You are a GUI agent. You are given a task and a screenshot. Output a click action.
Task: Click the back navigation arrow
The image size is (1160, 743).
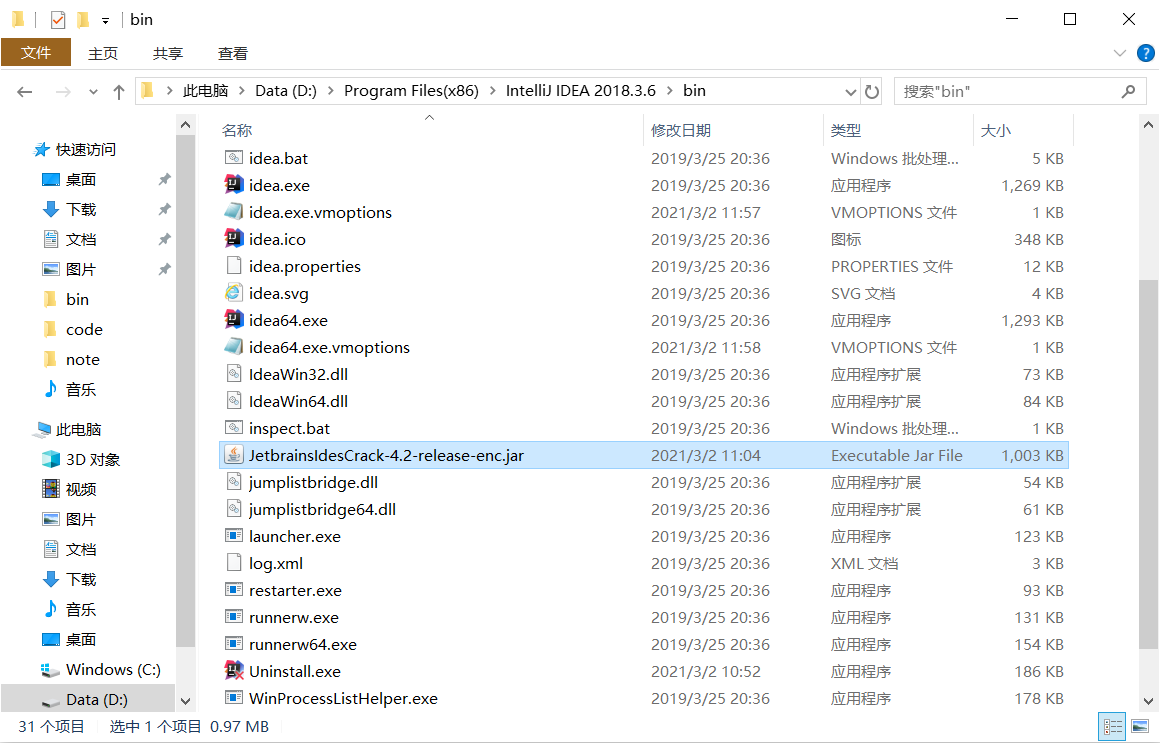coord(24,92)
